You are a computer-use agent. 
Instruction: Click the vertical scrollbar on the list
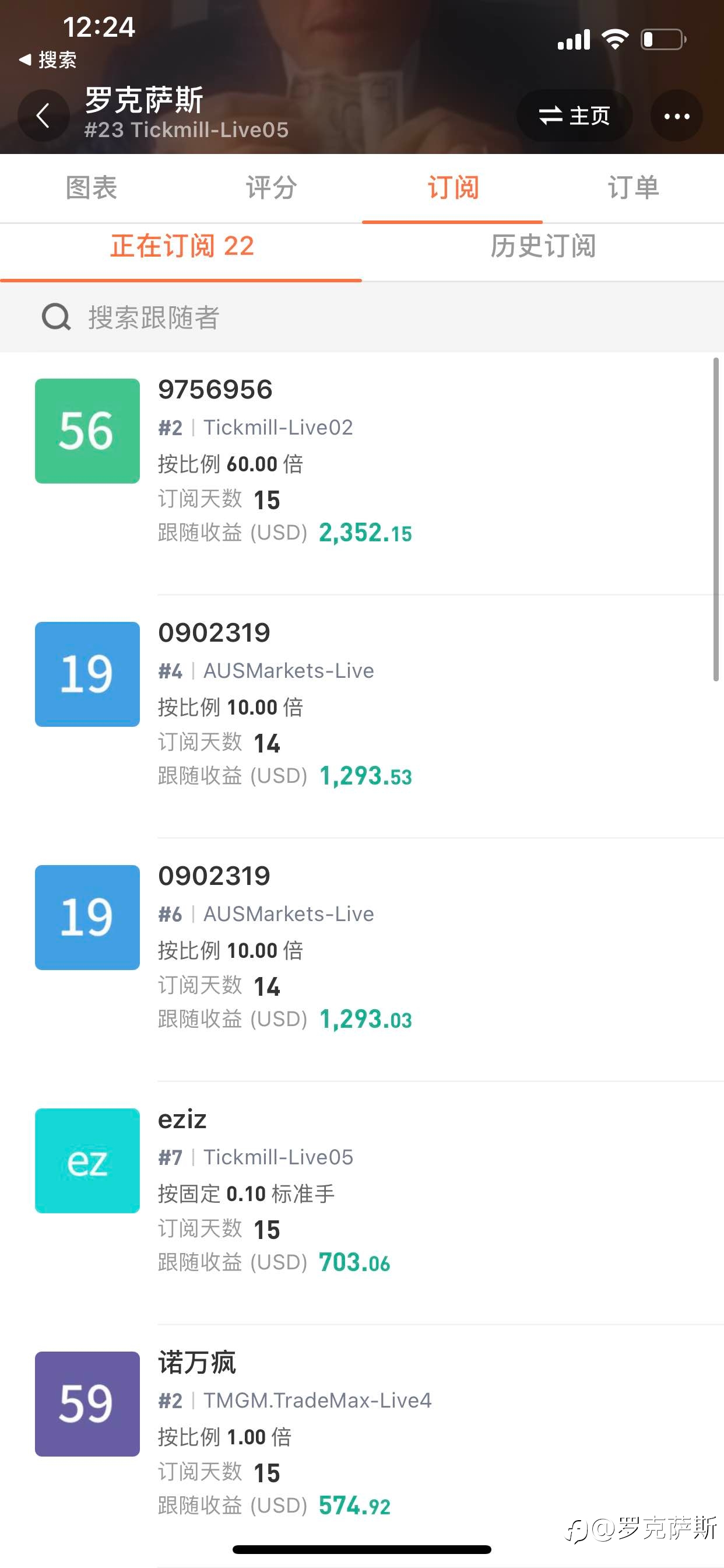pos(716,520)
